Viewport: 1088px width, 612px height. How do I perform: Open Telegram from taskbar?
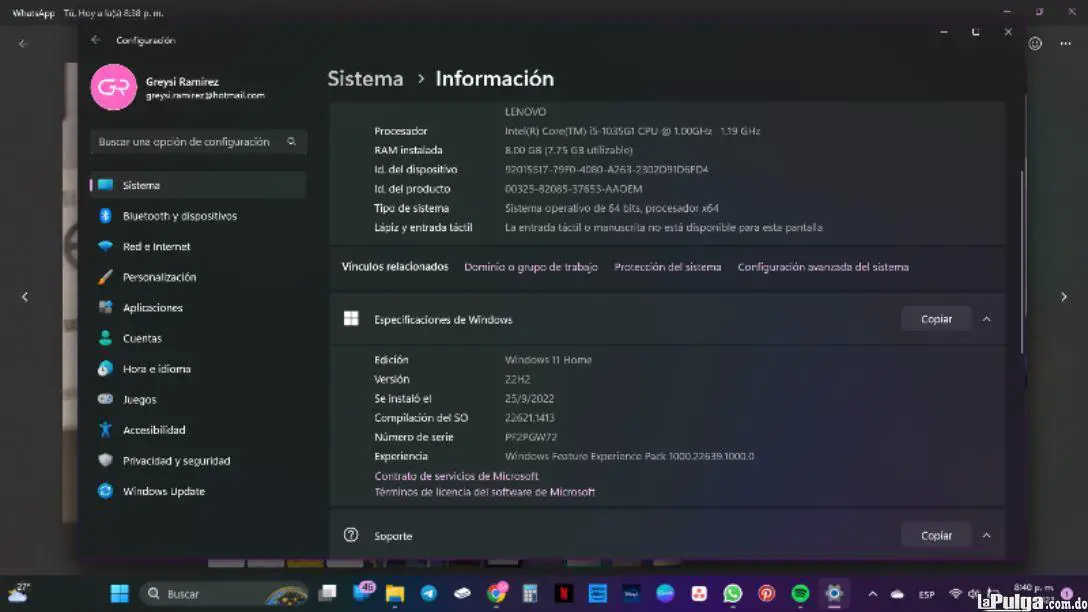tap(429, 593)
